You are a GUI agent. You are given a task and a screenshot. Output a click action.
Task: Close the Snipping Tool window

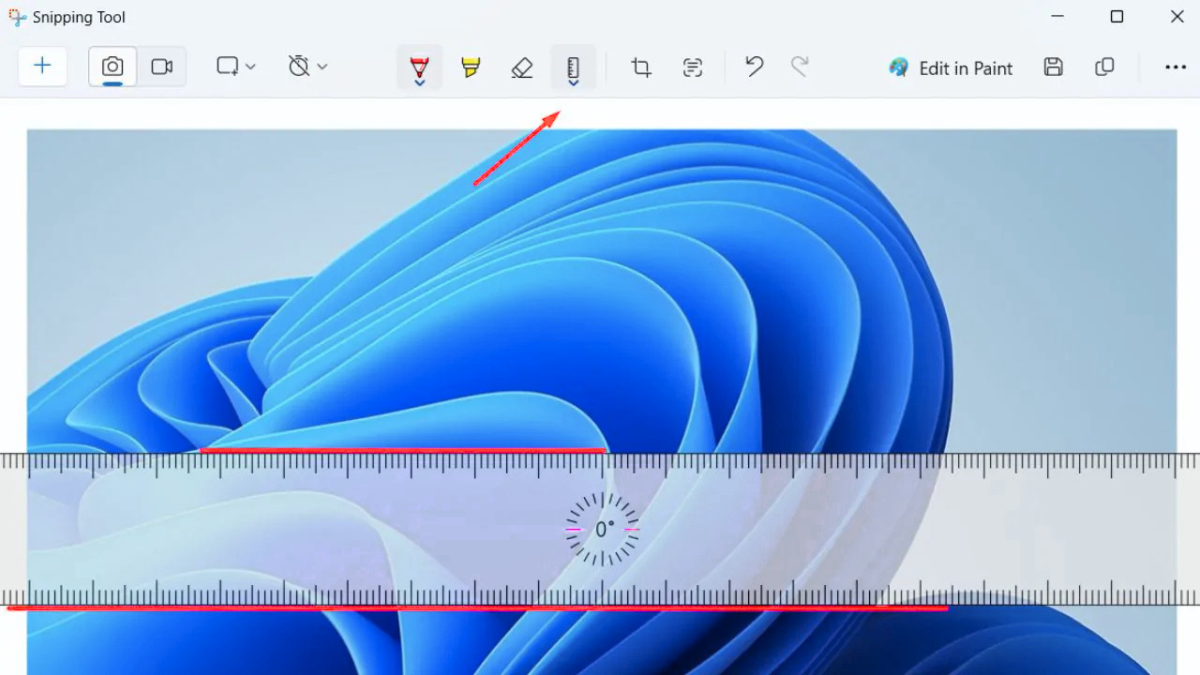(x=1177, y=17)
